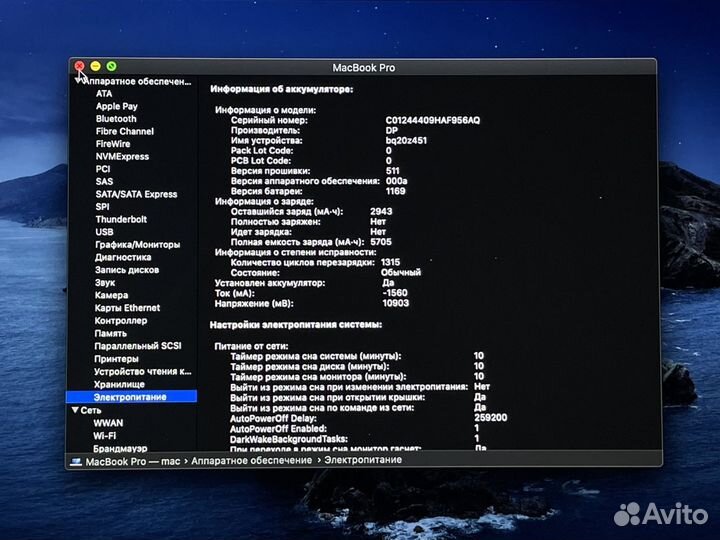Screen dimensions: 720x540
Task: Open the Память entry
Action: (110, 333)
